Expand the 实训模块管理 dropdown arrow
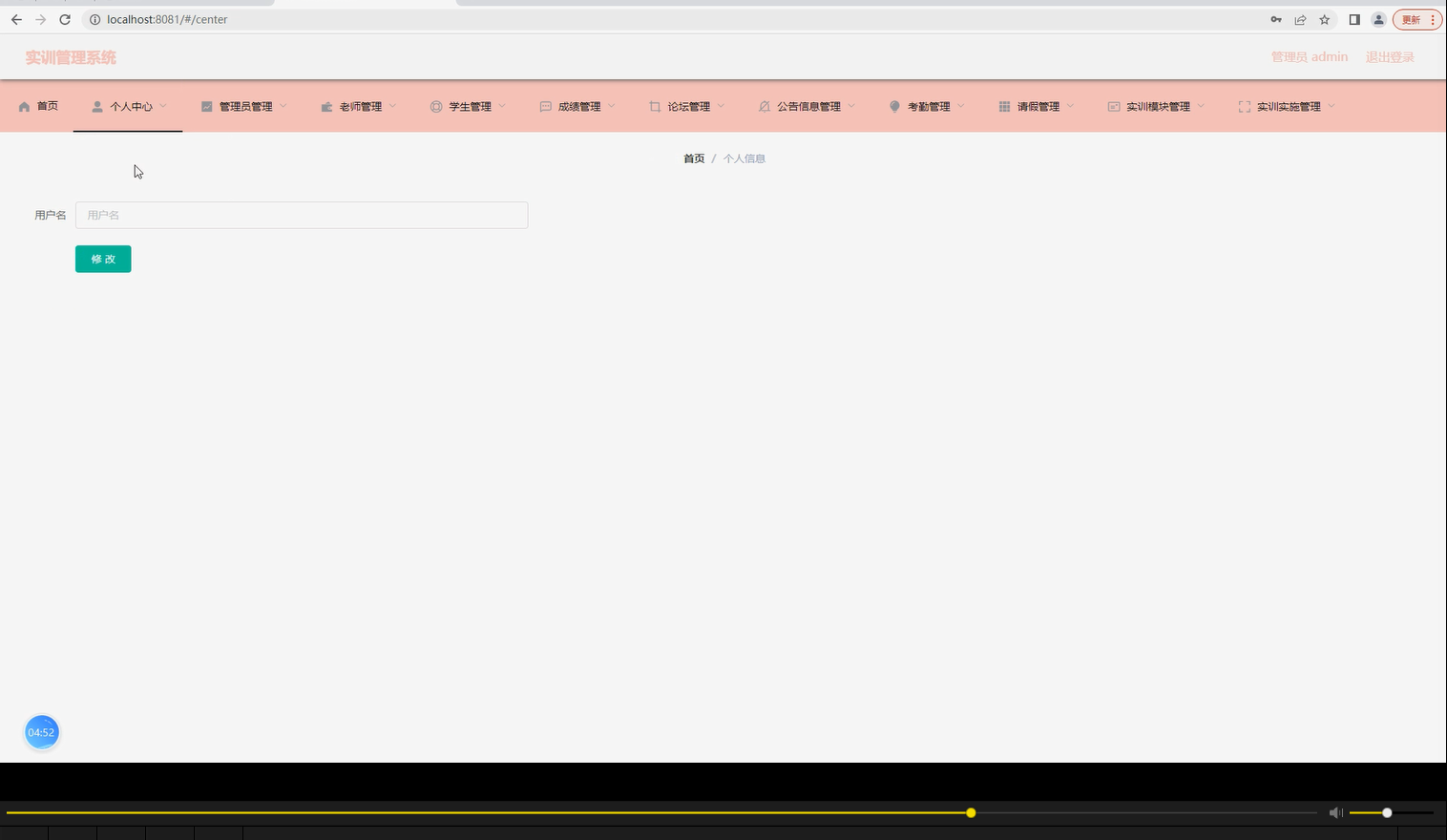Screen dimensions: 1447x840 coord(1201,106)
